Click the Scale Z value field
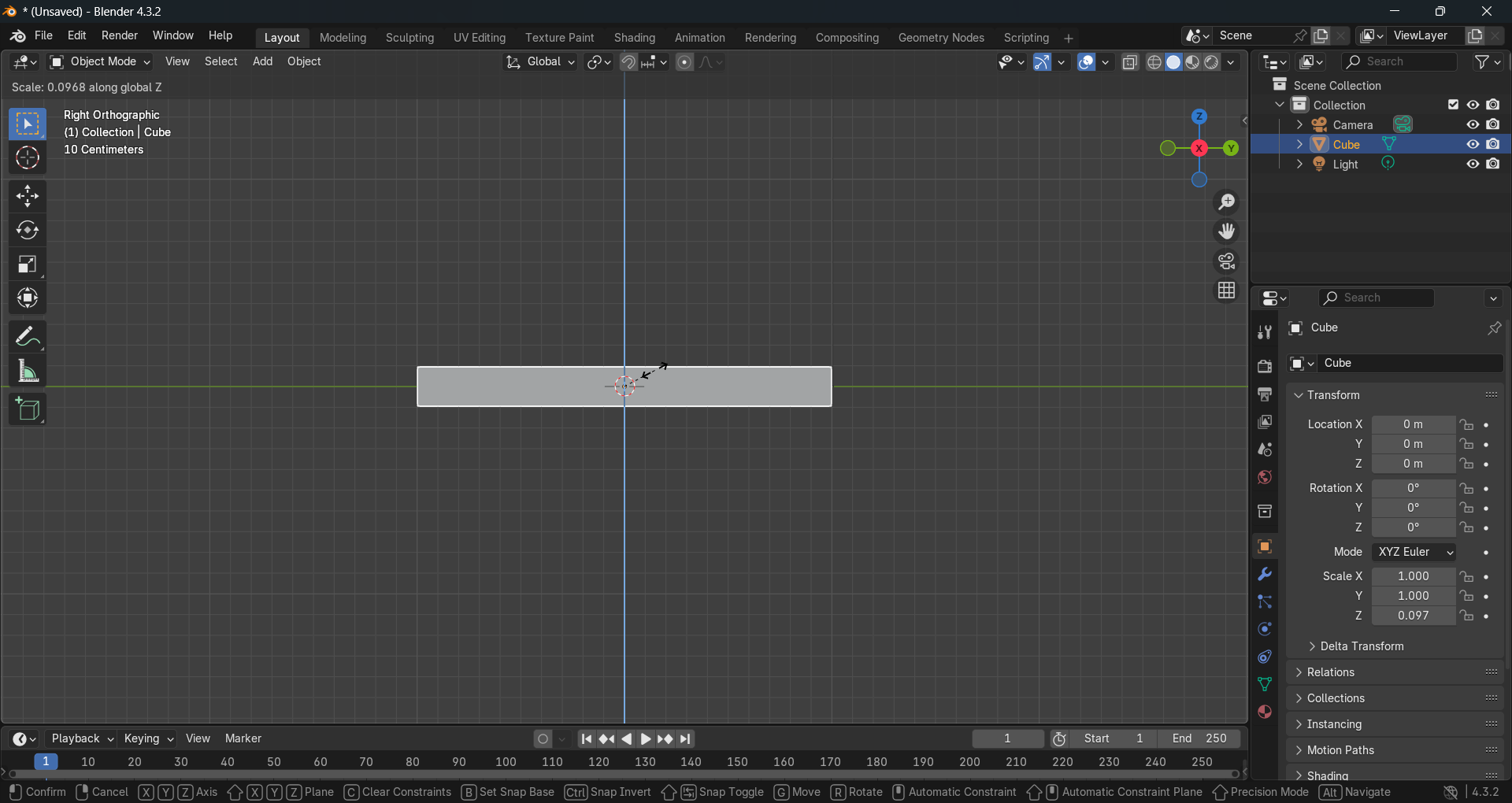1512x803 pixels. coord(1413,616)
